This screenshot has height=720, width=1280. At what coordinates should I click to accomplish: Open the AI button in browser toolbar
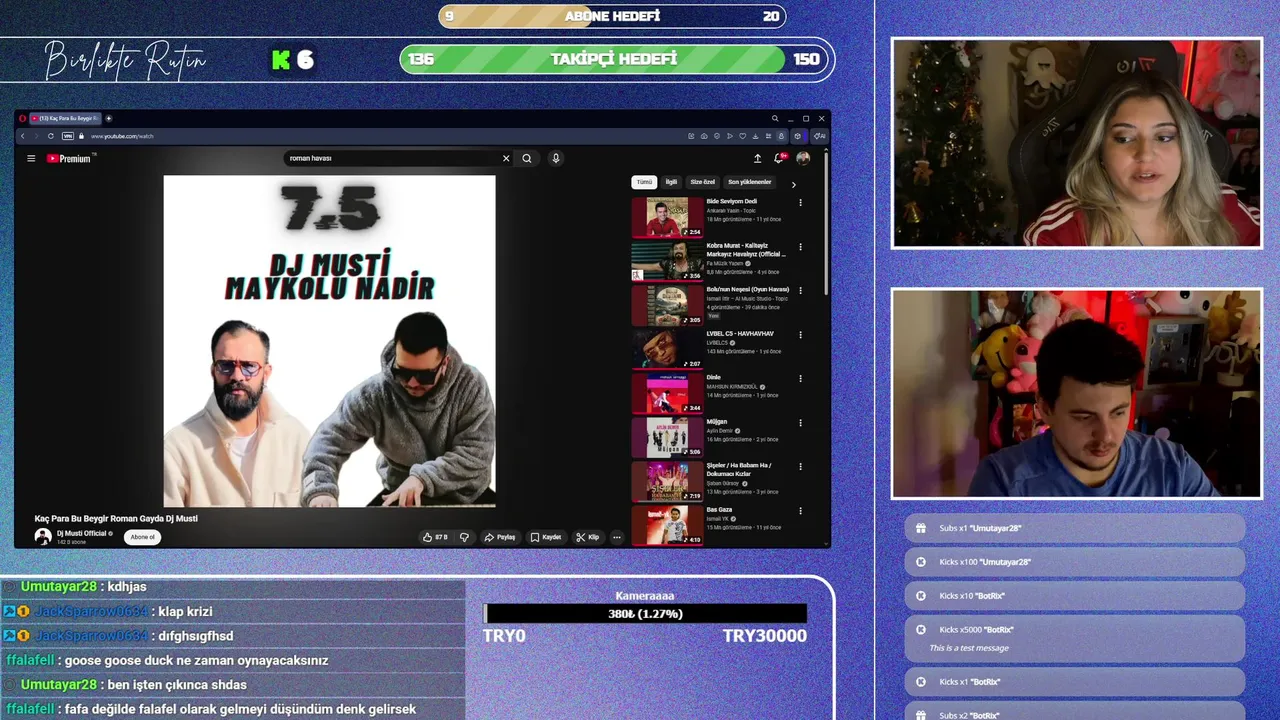click(x=820, y=136)
